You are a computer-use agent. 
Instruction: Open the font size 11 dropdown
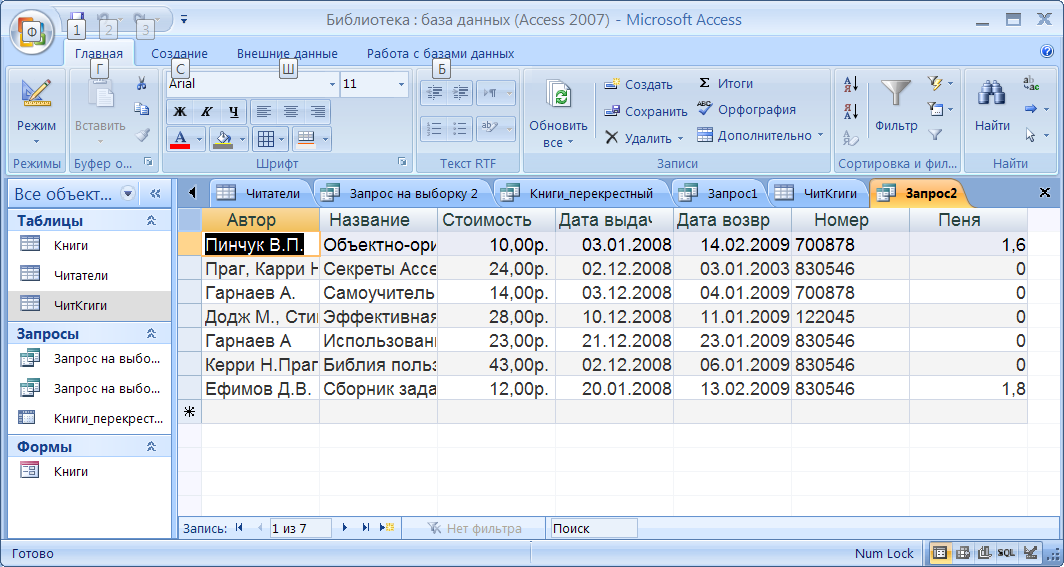[x=401, y=84]
